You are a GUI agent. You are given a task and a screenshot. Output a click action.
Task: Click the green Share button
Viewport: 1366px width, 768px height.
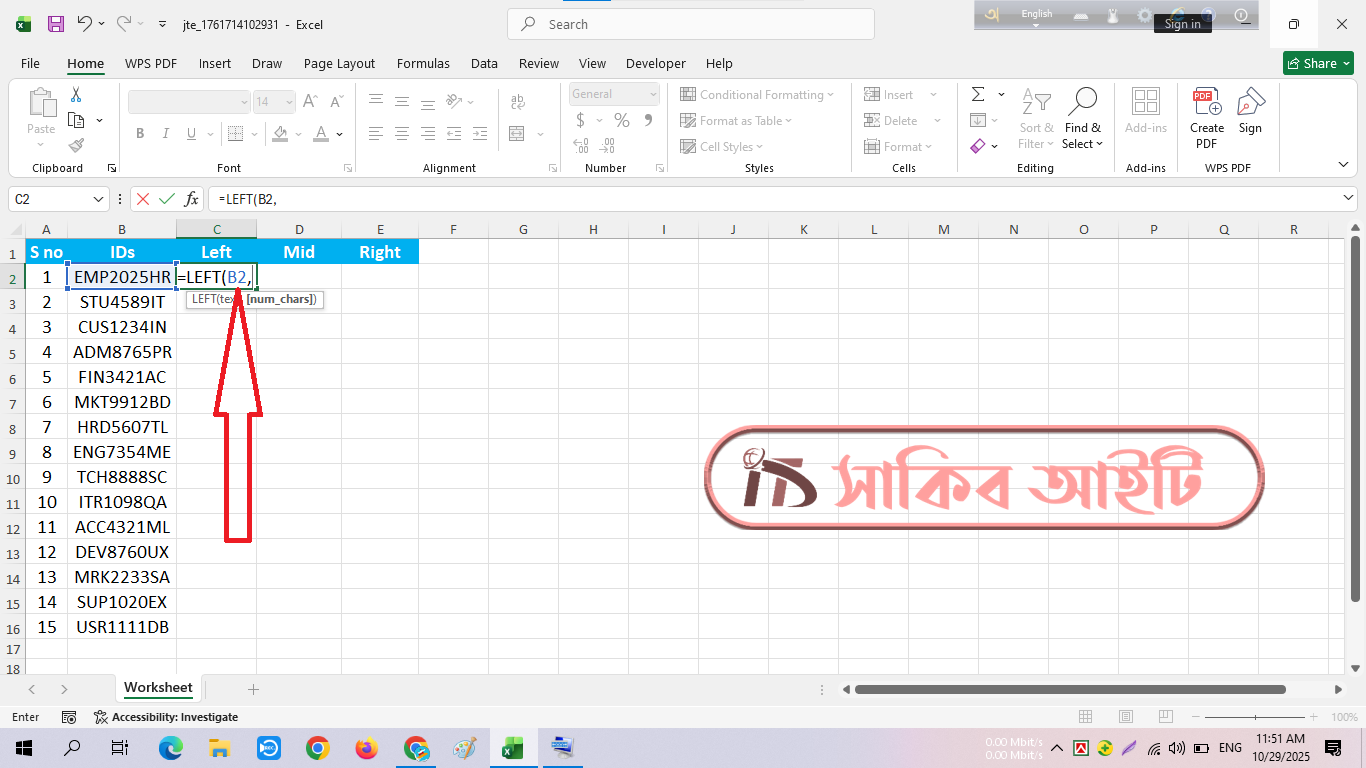pos(1318,63)
